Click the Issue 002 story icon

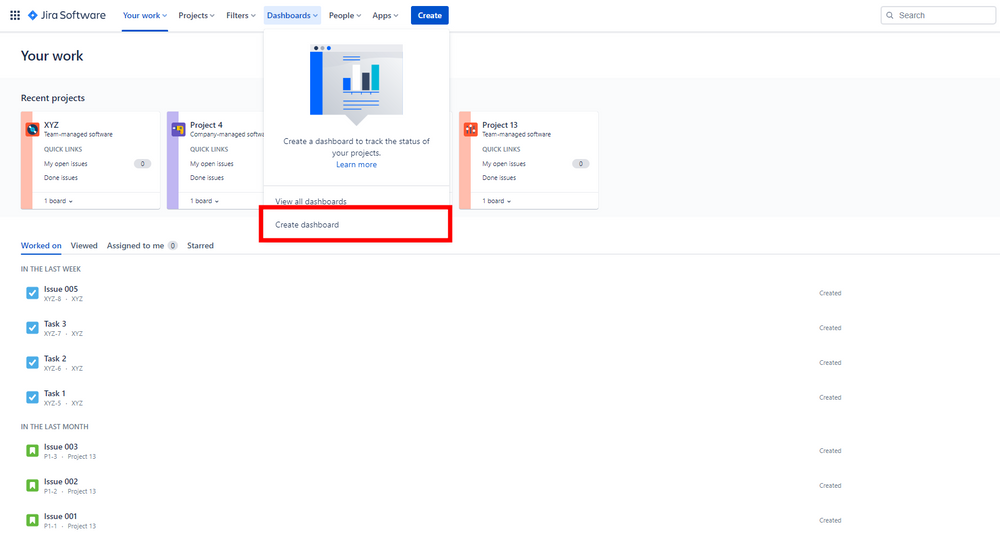(33, 485)
